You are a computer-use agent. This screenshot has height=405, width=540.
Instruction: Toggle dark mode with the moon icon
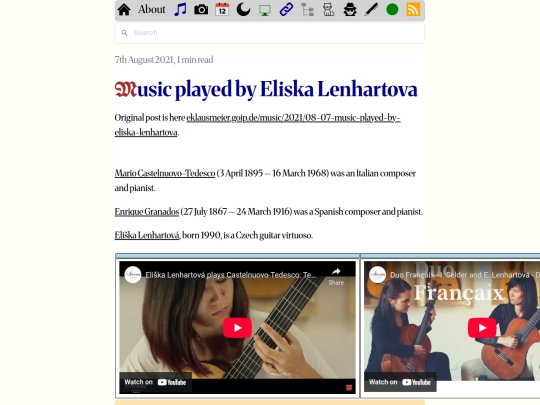[x=243, y=10]
